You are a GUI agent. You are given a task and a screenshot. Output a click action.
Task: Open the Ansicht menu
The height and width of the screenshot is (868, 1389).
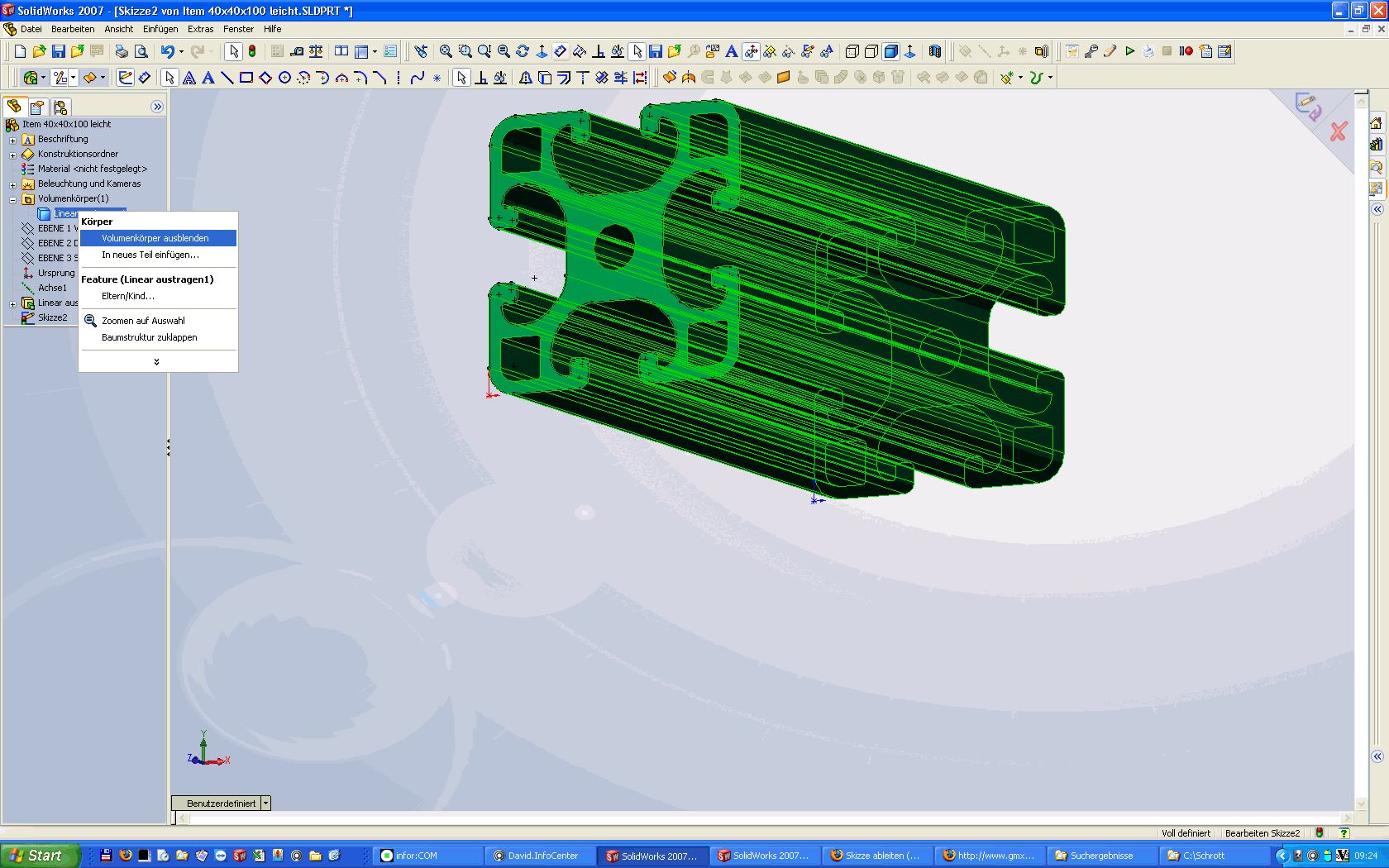118,29
